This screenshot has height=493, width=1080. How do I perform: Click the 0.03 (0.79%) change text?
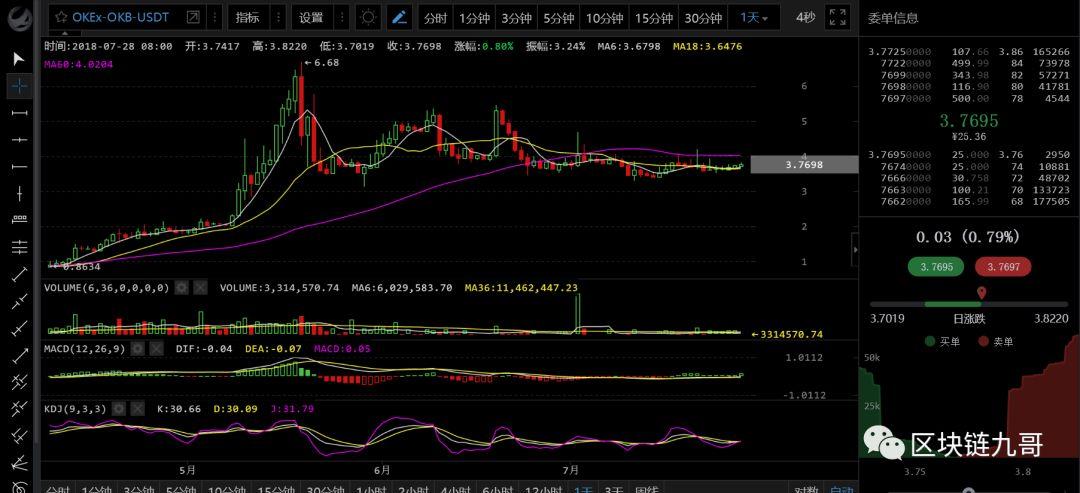coord(967,238)
